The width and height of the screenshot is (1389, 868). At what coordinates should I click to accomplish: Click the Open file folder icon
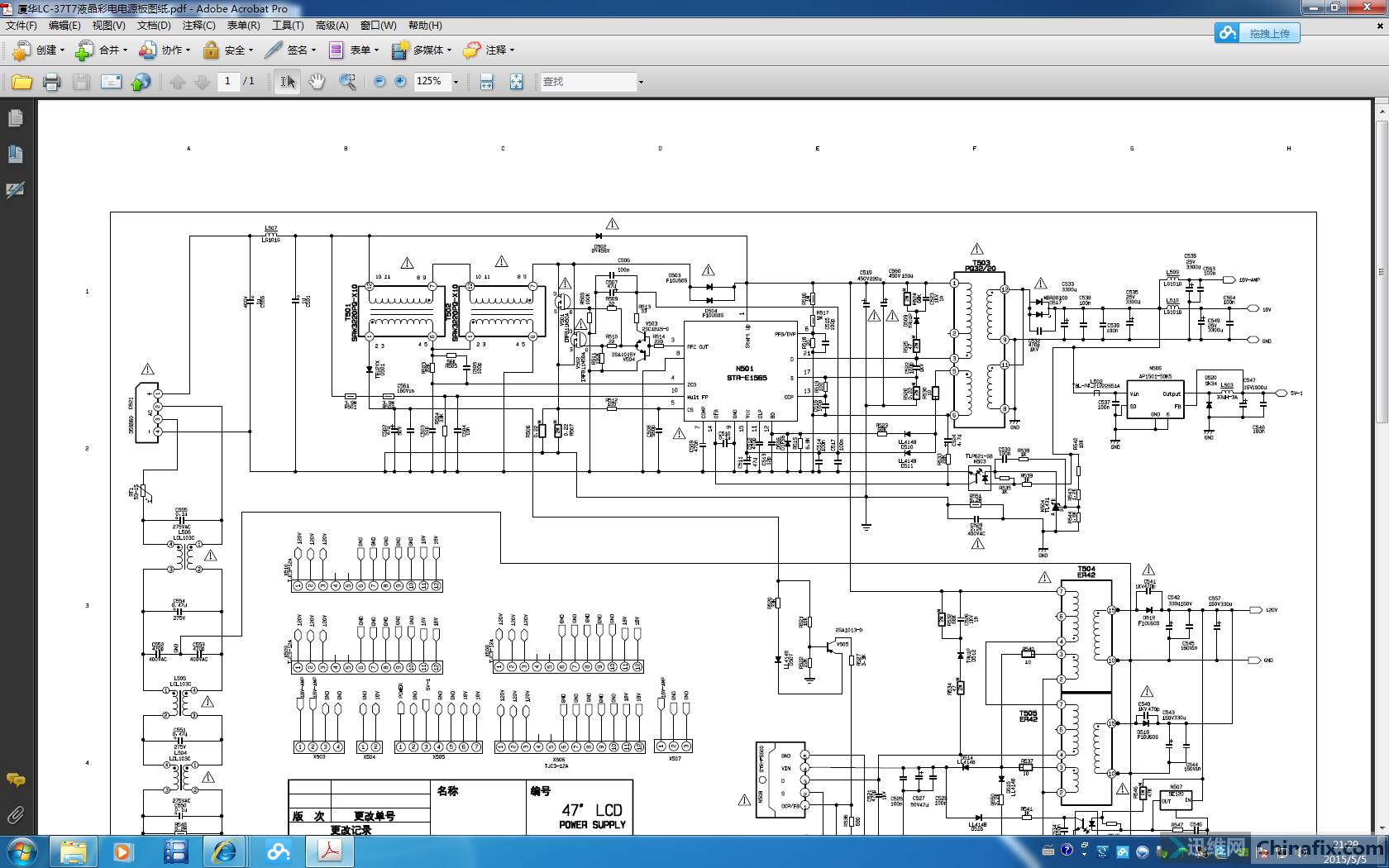[22, 82]
